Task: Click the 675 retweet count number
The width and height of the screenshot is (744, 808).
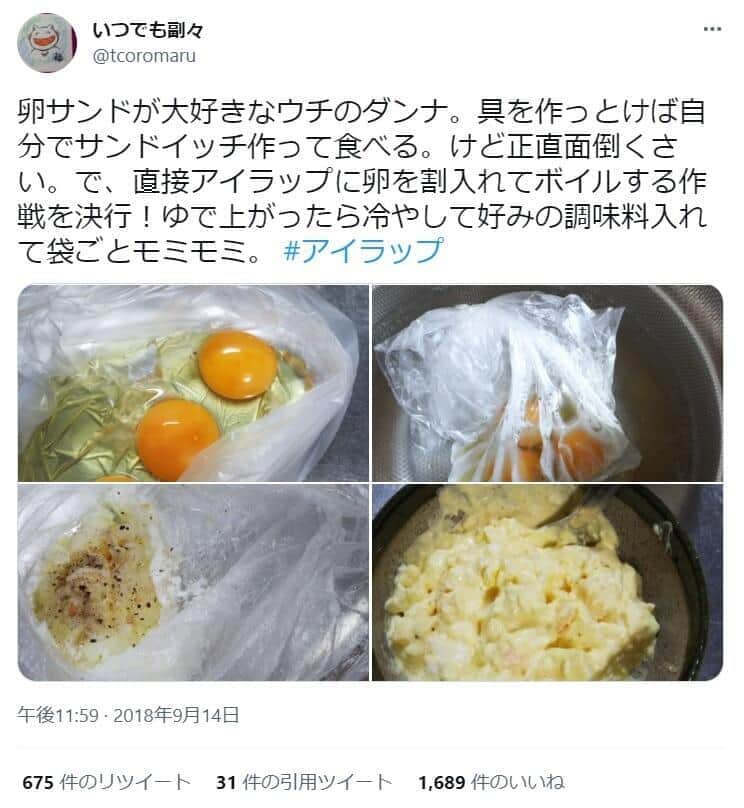Action: [38, 783]
